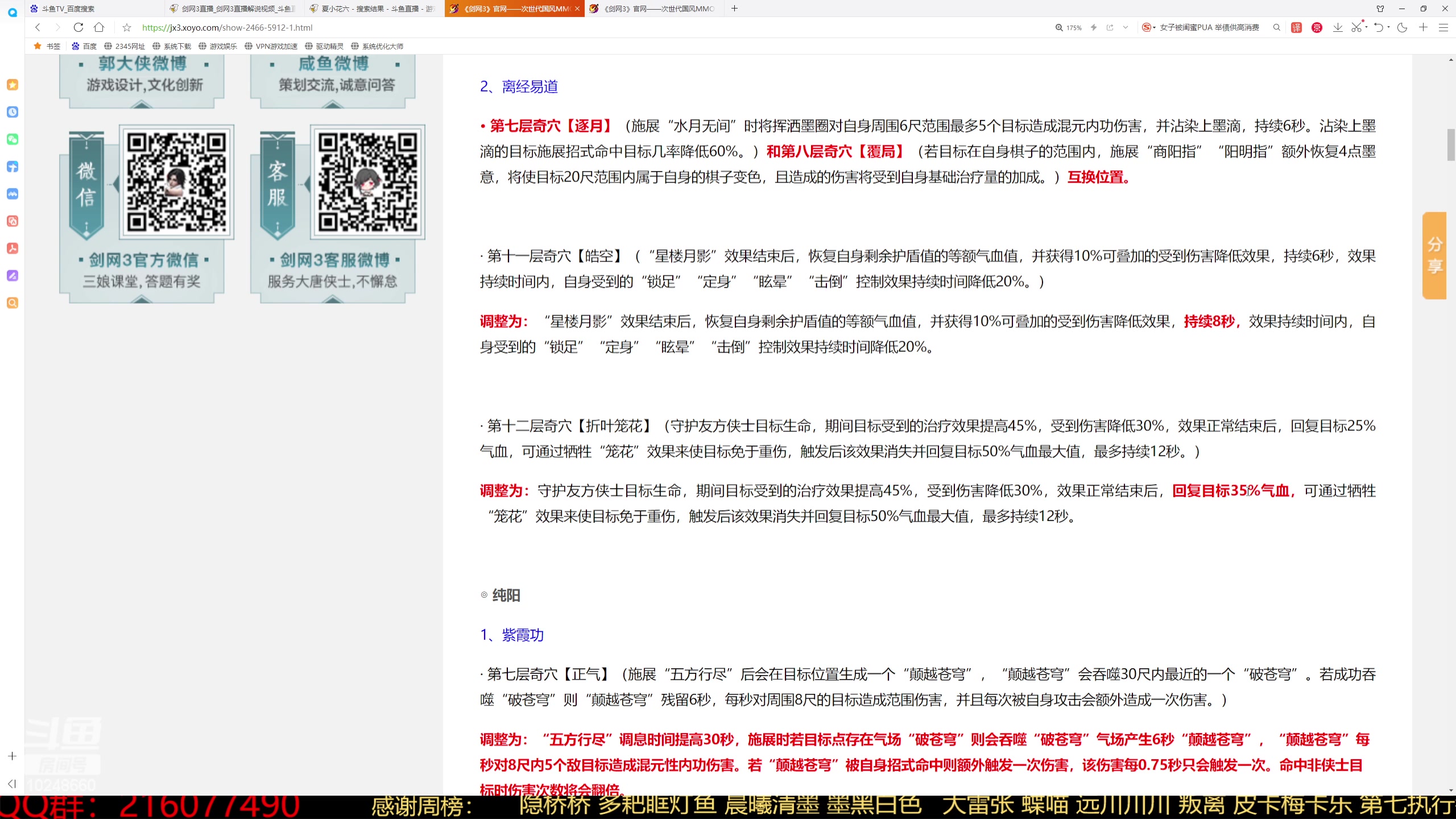Open the Sogou search engine selector

(x=1149, y=27)
